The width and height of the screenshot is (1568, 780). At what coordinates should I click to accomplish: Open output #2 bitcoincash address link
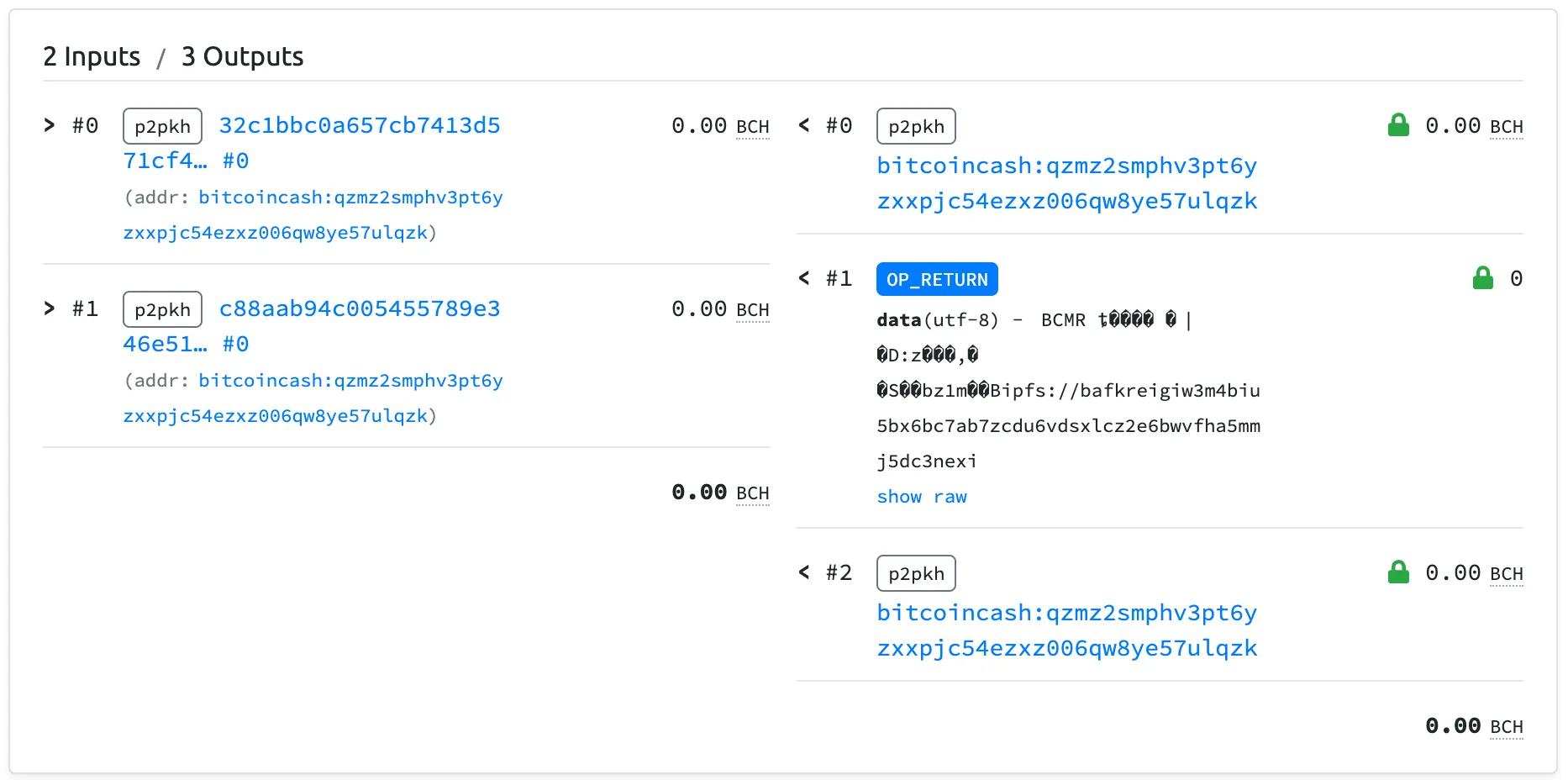point(1067,630)
